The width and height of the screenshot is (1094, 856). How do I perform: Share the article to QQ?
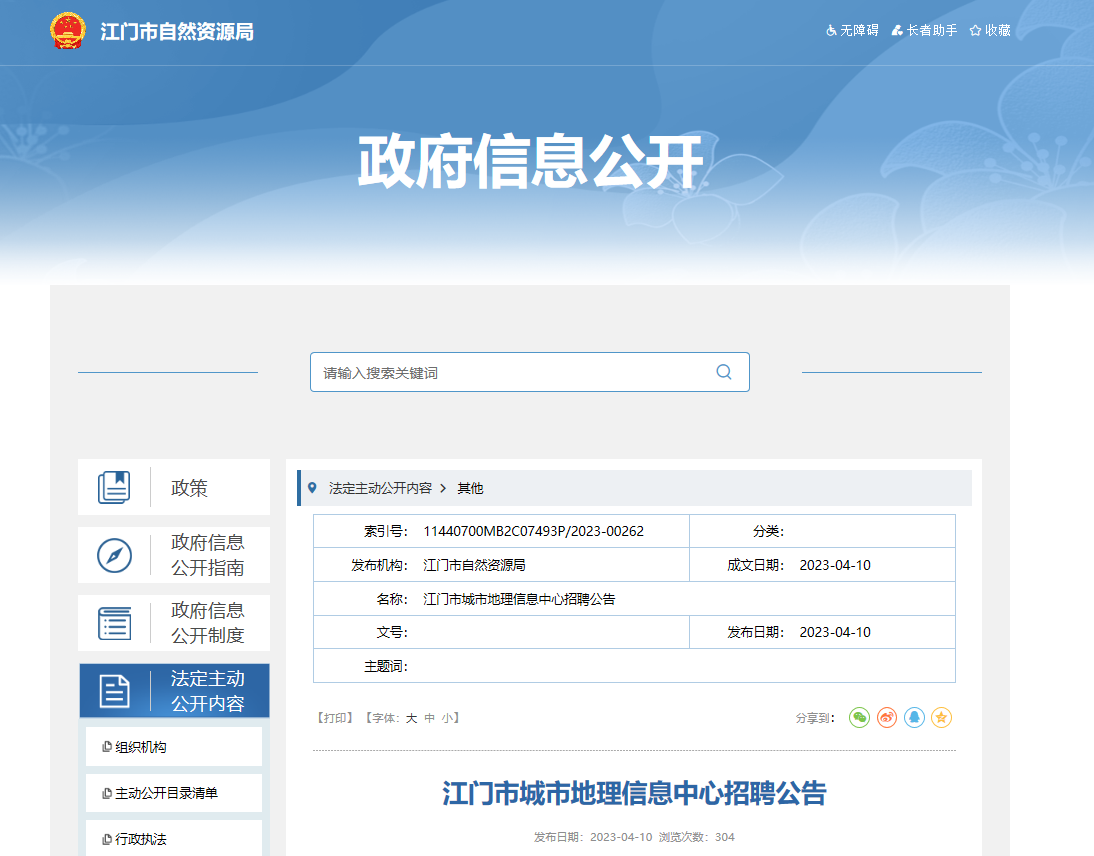point(914,717)
